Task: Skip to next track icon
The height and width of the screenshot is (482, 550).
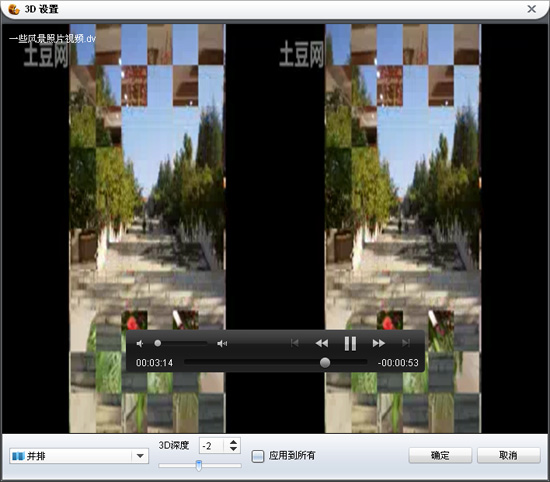Action: tap(406, 343)
